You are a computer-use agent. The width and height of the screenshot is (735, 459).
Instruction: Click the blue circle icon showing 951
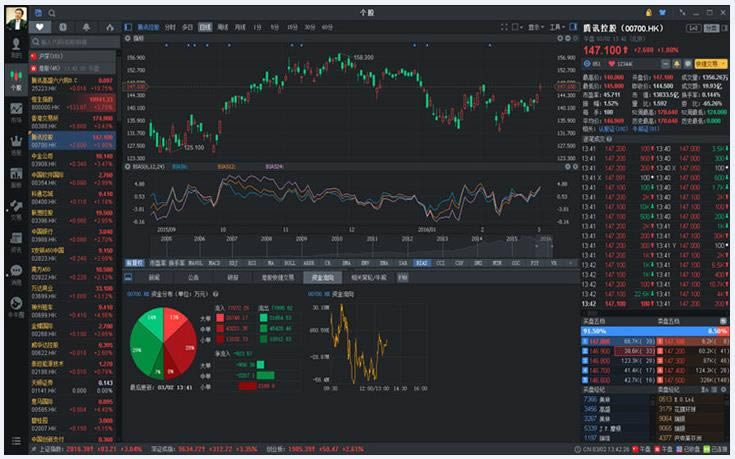tap(587, 63)
